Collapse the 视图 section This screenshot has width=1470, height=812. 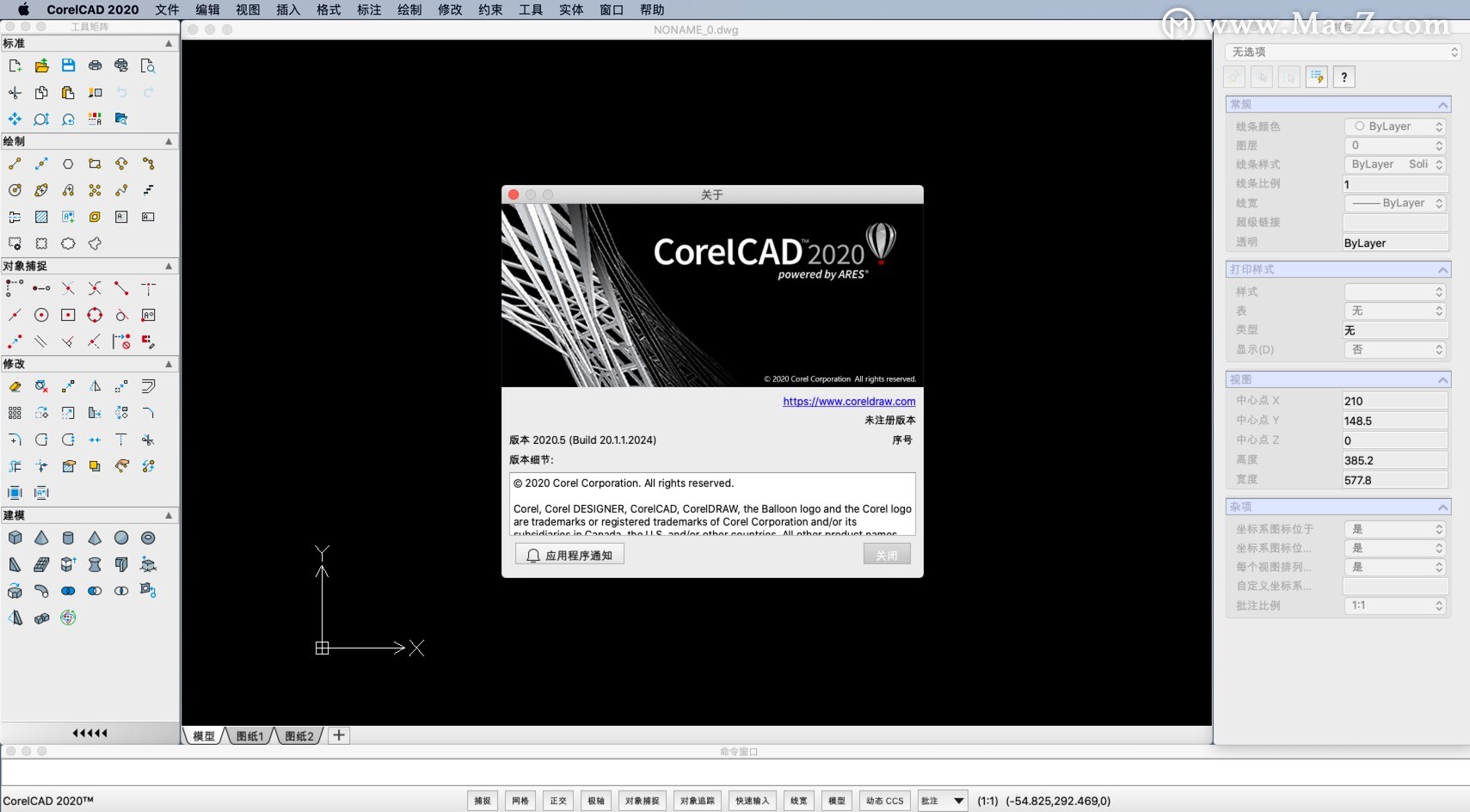(x=1442, y=380)
